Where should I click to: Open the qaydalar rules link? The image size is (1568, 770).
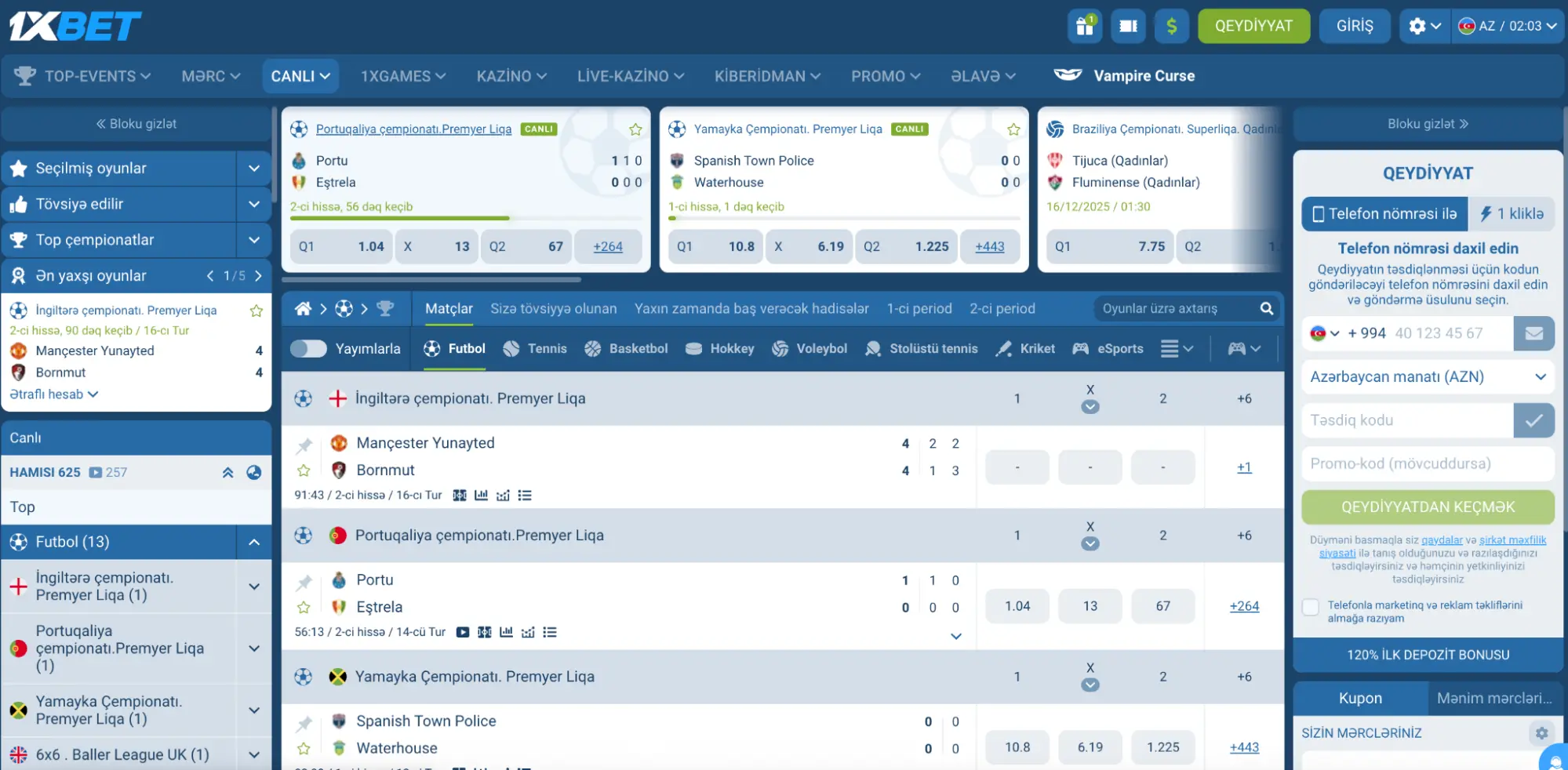coord(1442,540)
